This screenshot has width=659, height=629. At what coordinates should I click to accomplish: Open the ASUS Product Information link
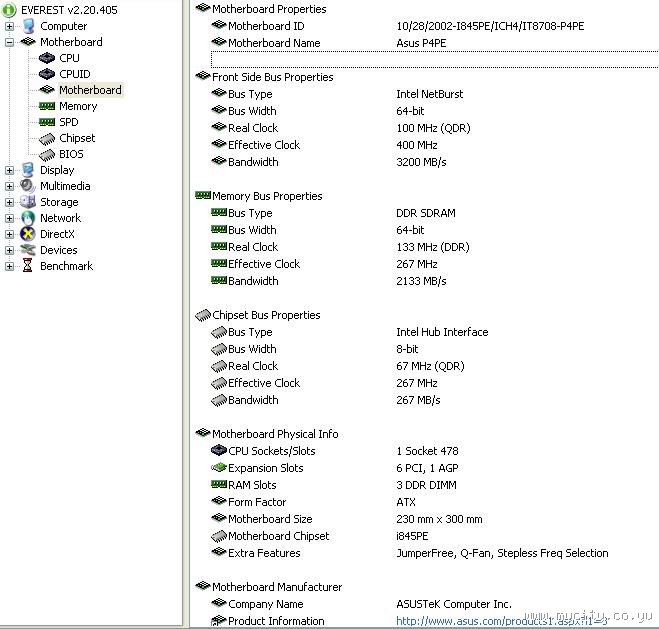click(502, 621)
